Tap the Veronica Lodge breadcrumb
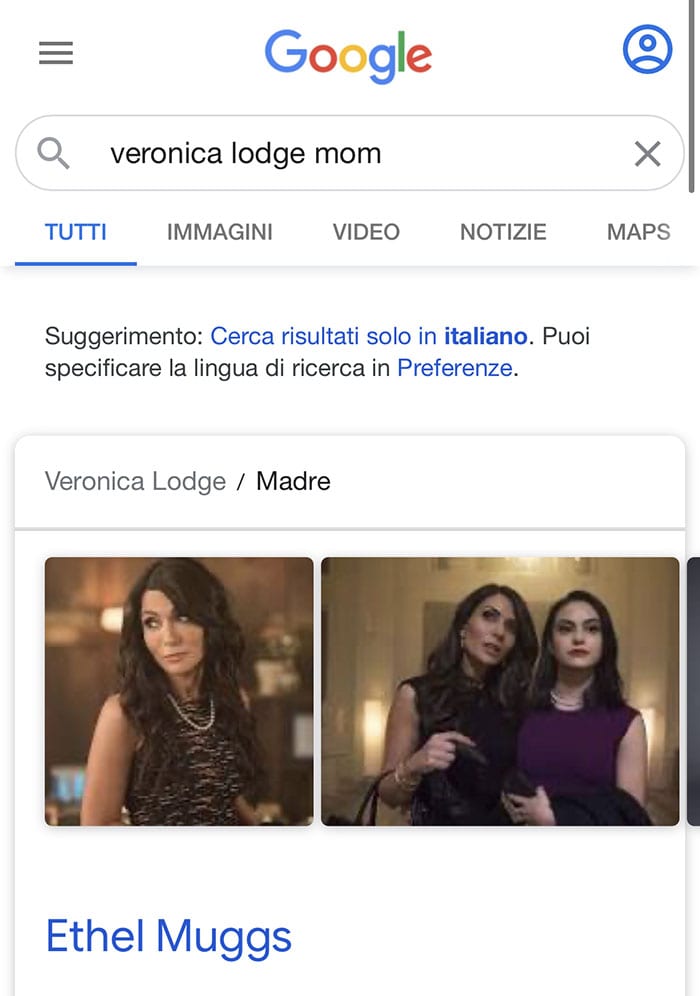The image size is (700, 996). coord(135,481)
